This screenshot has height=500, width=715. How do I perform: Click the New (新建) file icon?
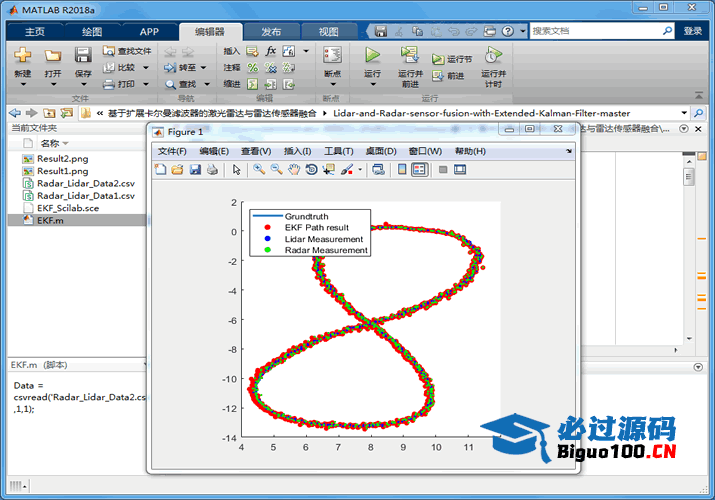pos(22,56)
